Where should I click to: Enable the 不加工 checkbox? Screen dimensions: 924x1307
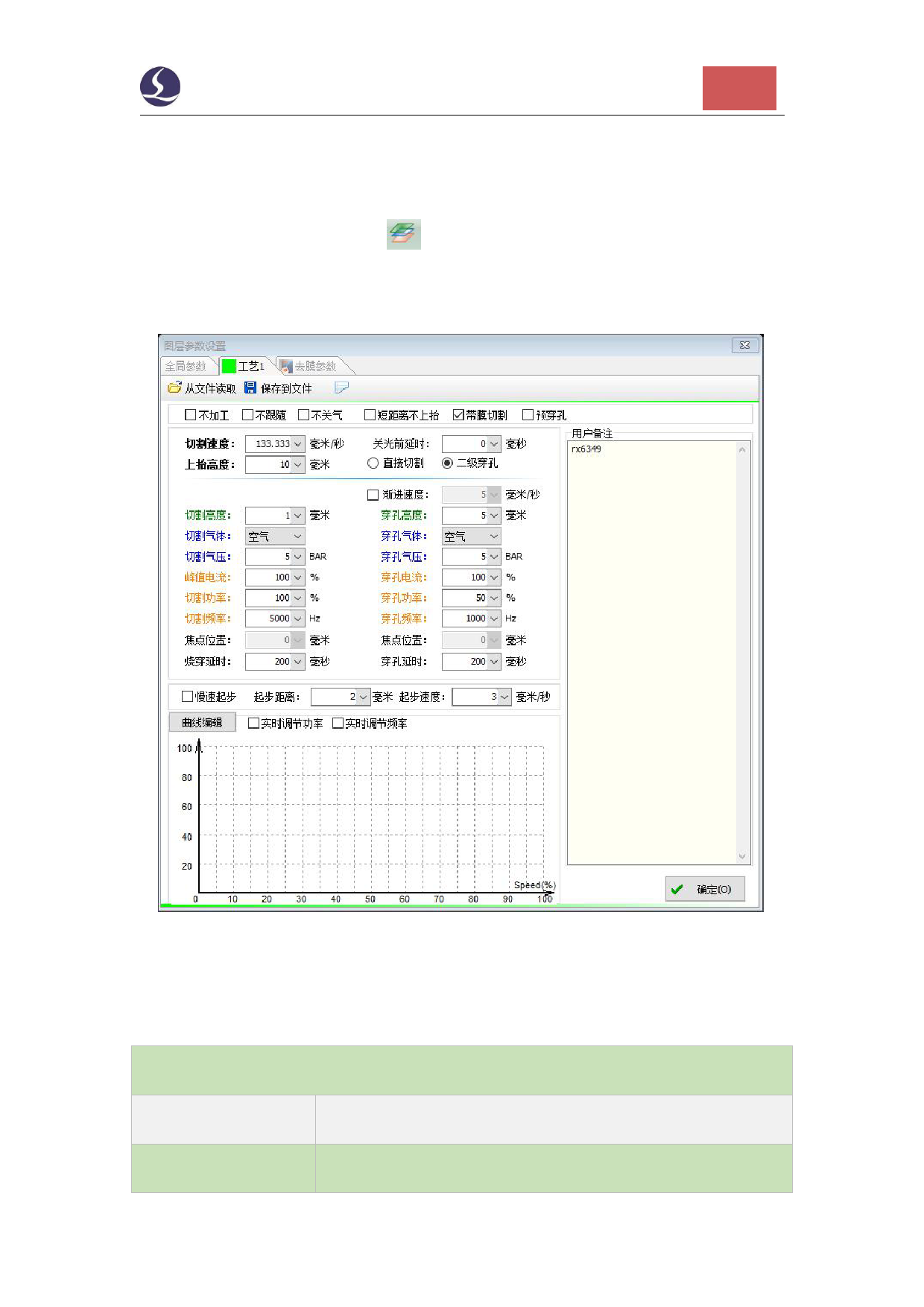pos(191,415)
